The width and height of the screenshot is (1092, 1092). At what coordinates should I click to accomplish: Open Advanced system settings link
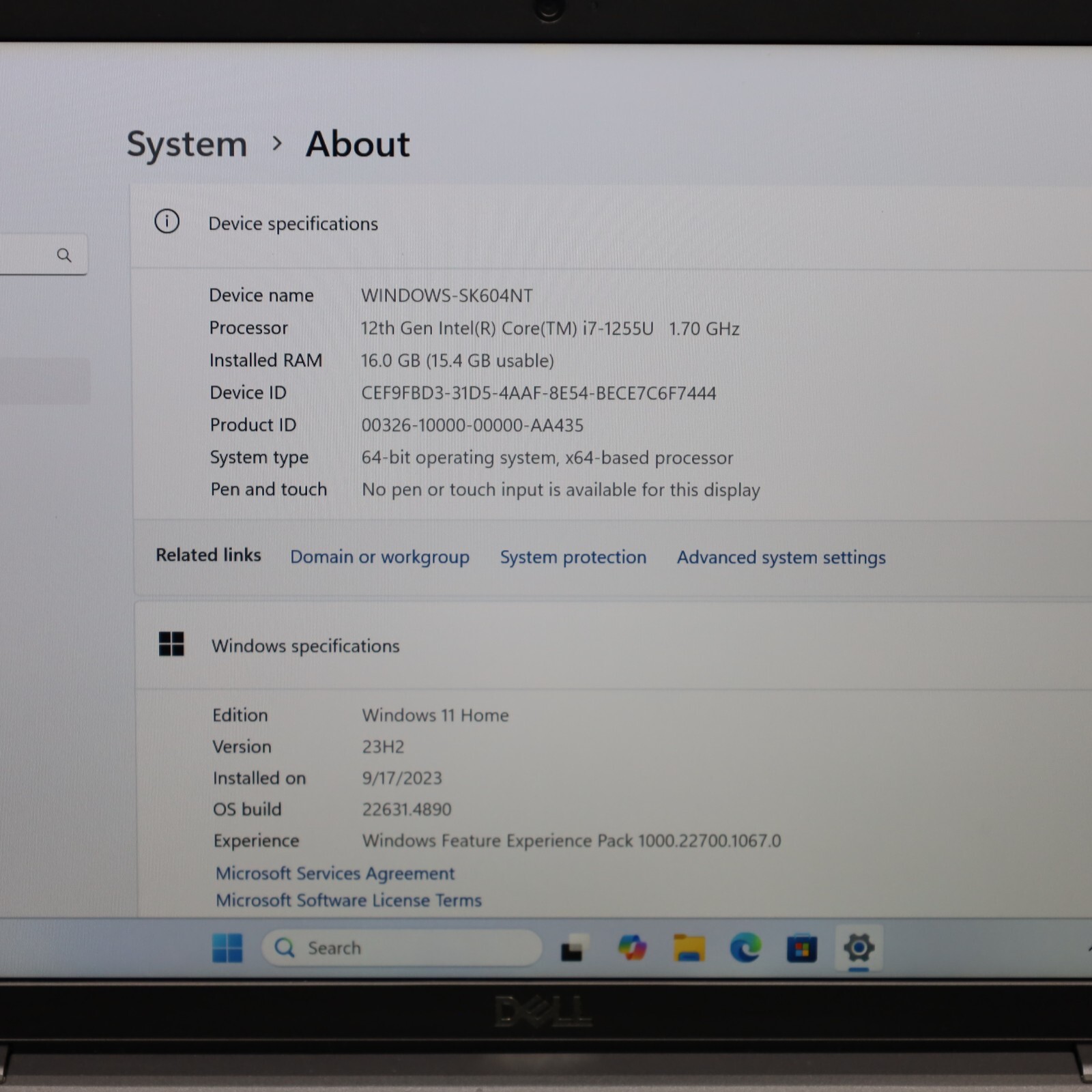[781, 558]
